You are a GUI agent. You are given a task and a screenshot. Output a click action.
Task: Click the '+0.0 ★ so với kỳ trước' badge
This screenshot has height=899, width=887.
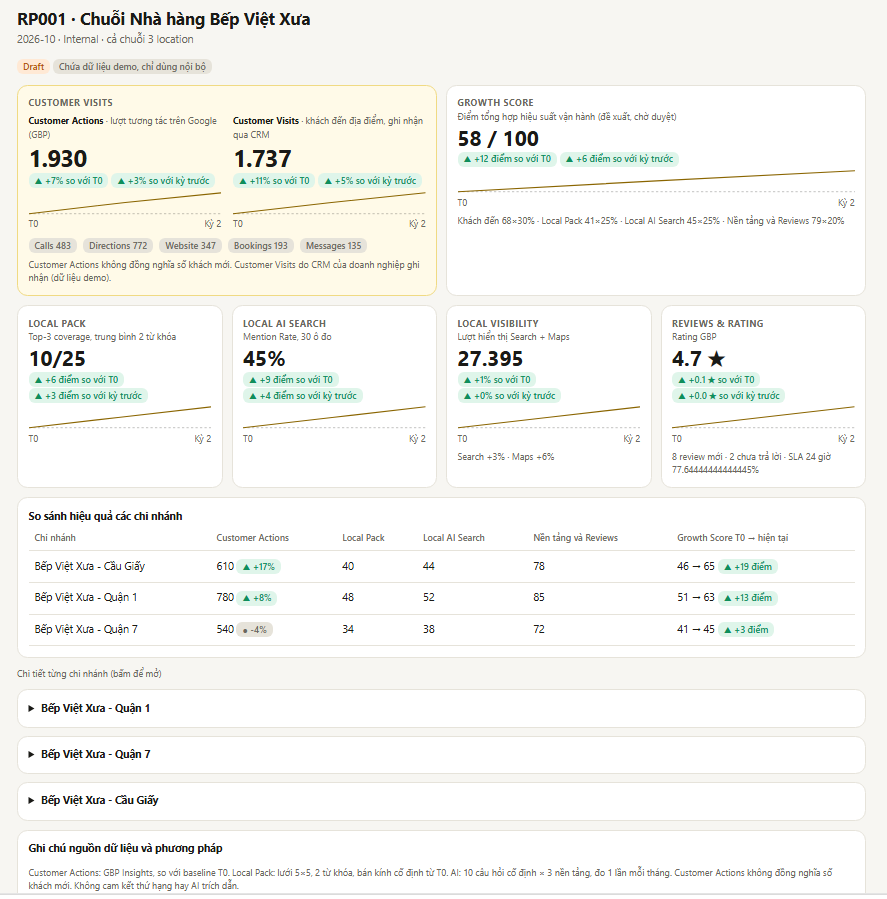coord(729,396)
